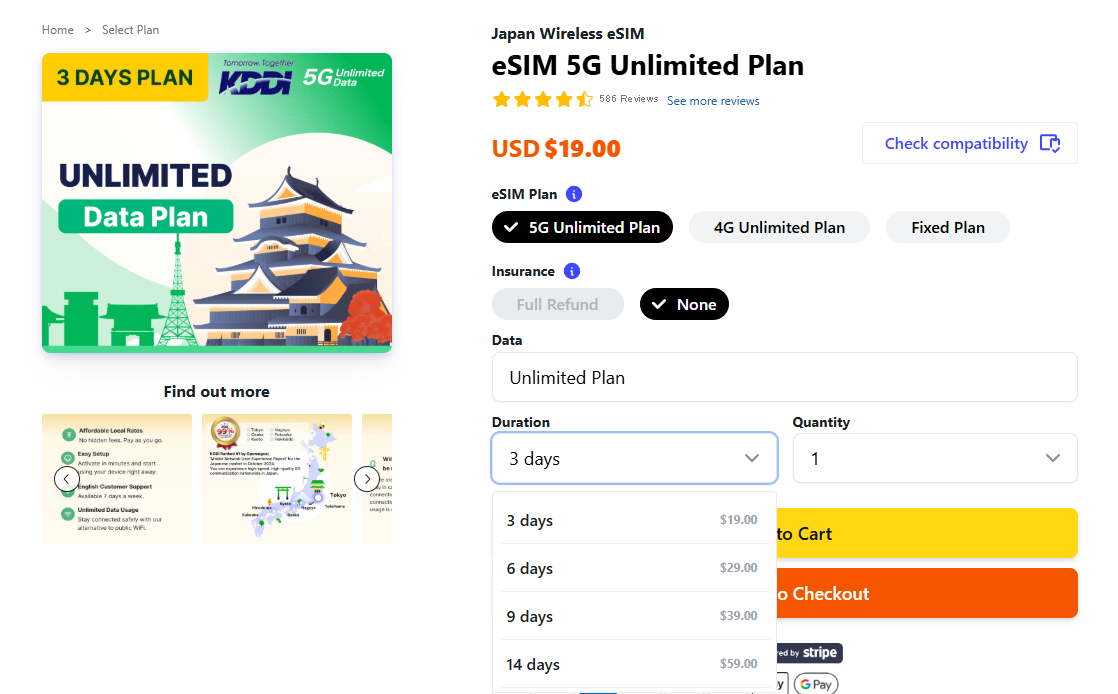1118x694 pixels.
Task: Click the eSIM Plan info icon
Action: (x=574, y=194)
